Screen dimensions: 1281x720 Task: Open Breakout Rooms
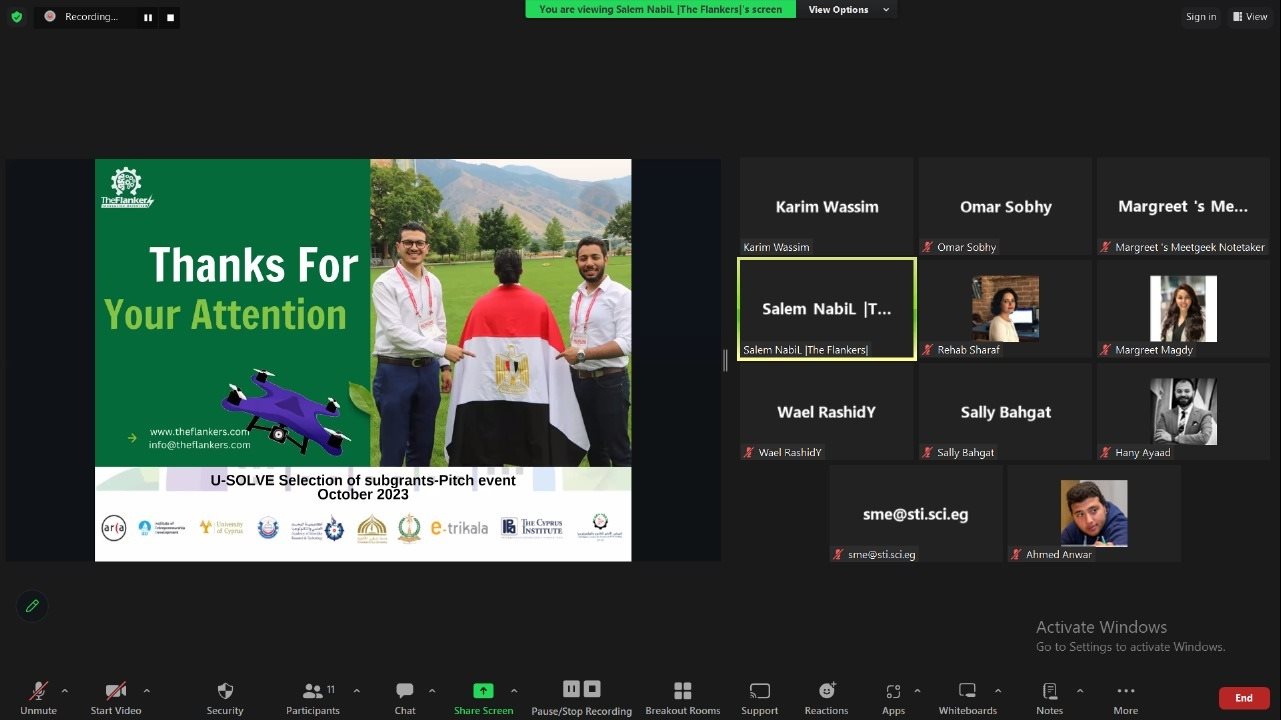(683, 691)
